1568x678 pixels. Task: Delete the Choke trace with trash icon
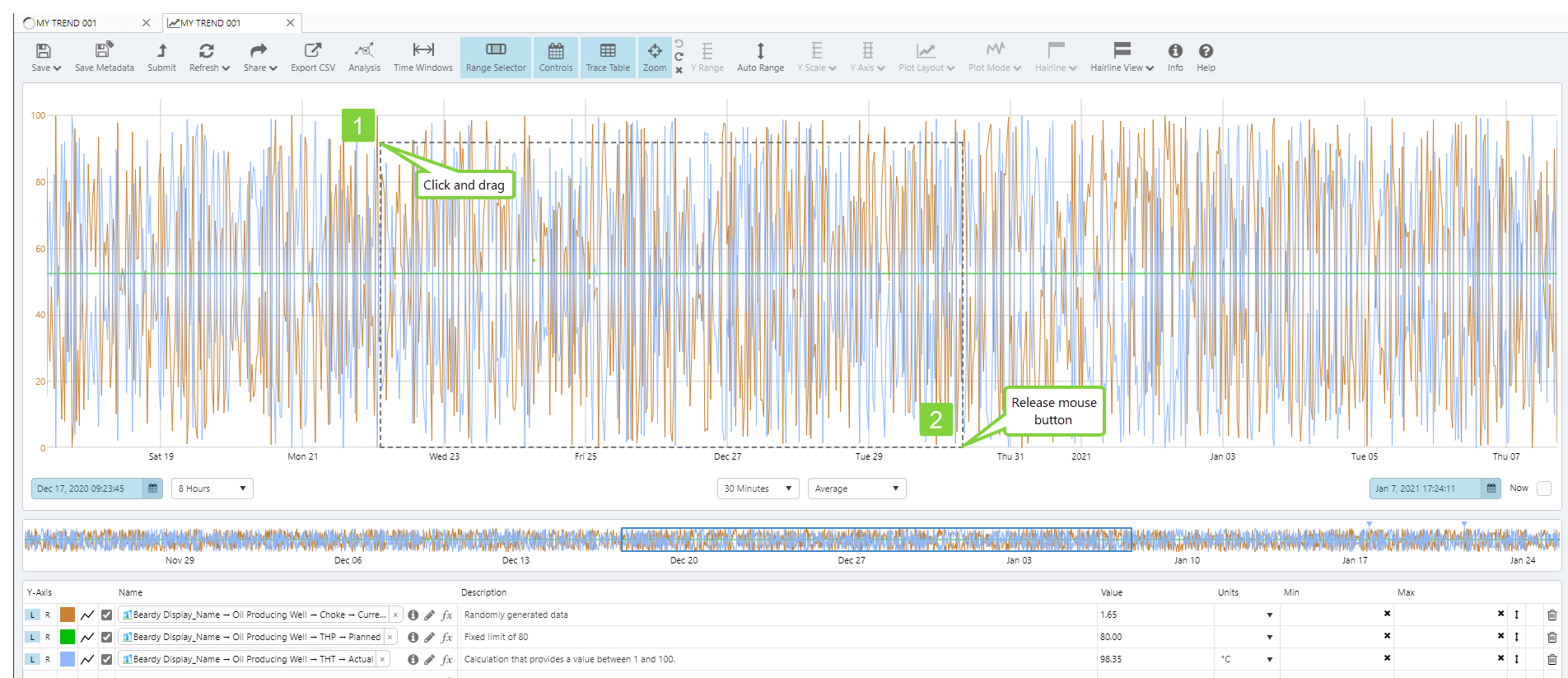click(x=1552, y=615)
